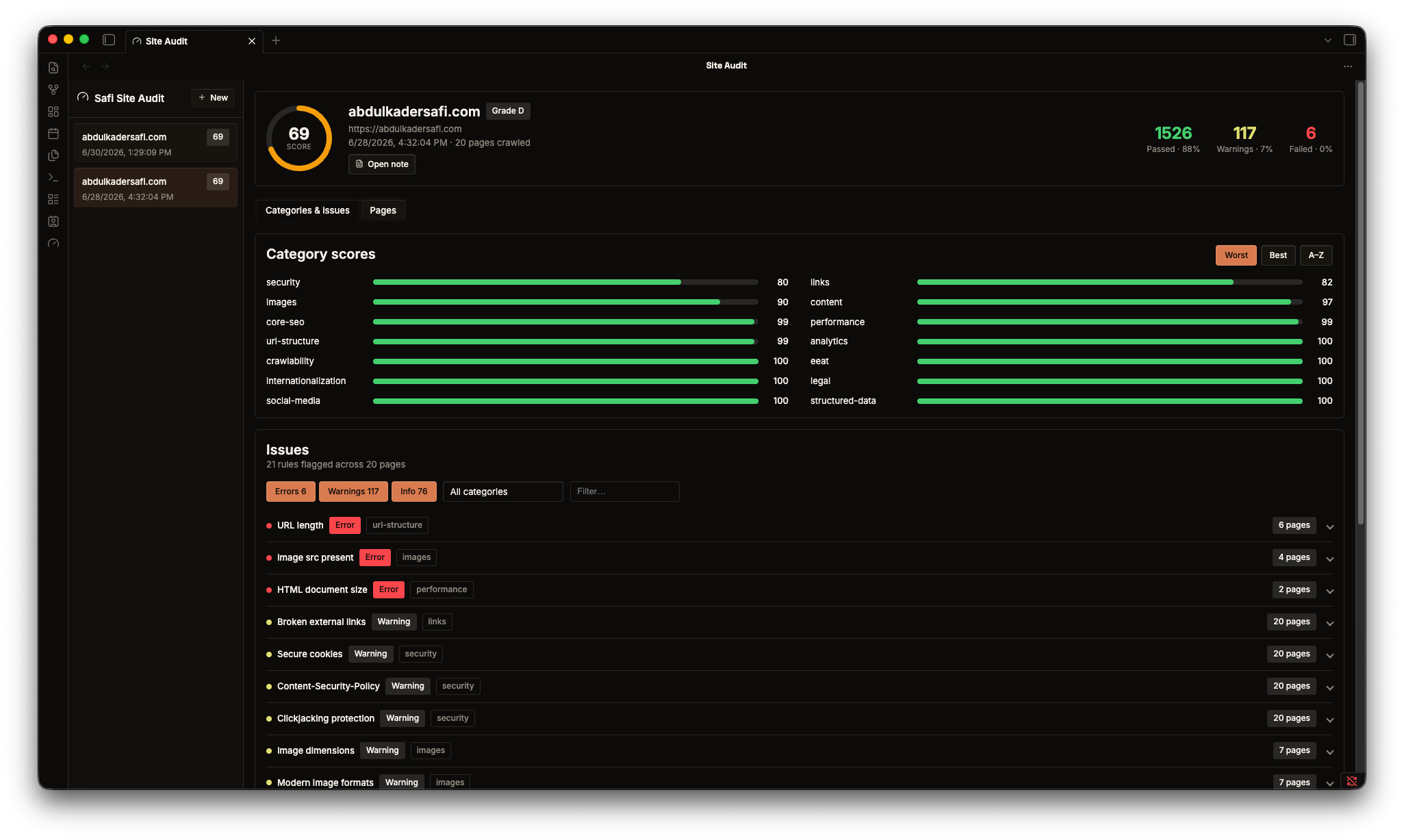This screenshot has width=1404, height=840.
Task: Click the four-squares canvas ribbon icon
Action: (x=53, y=112)
